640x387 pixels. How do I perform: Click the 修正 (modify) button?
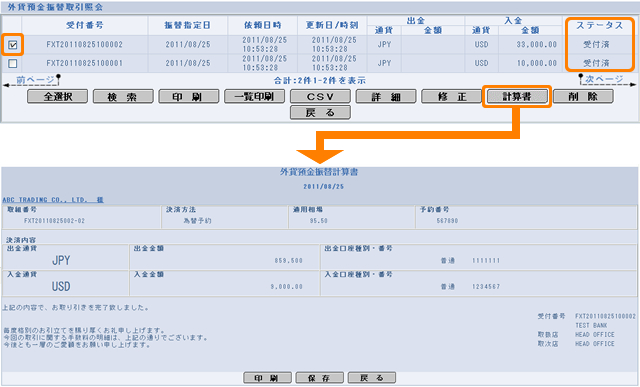click(x=452, y=97)
